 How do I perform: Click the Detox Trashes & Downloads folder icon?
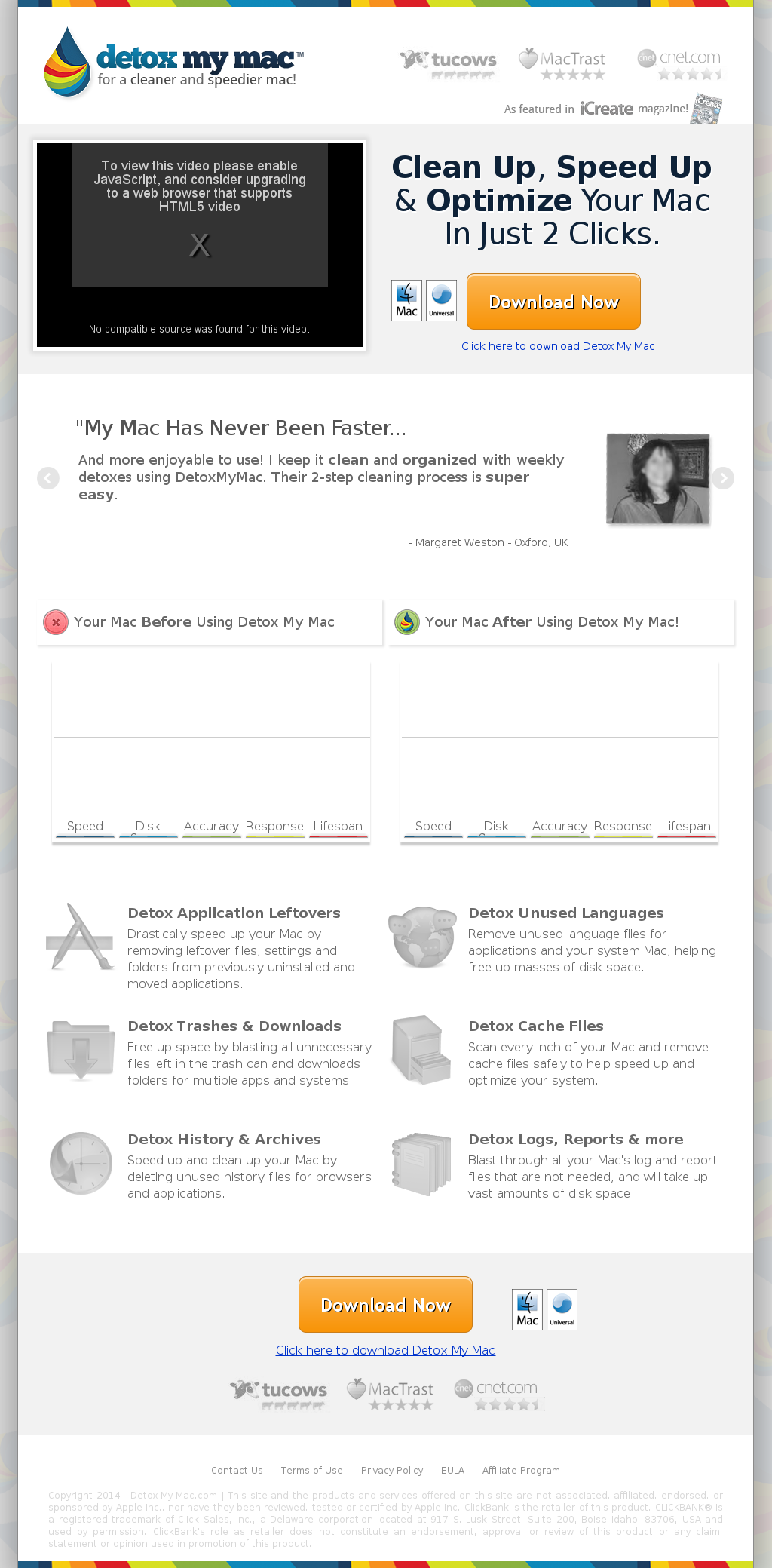coord(81,1050)
